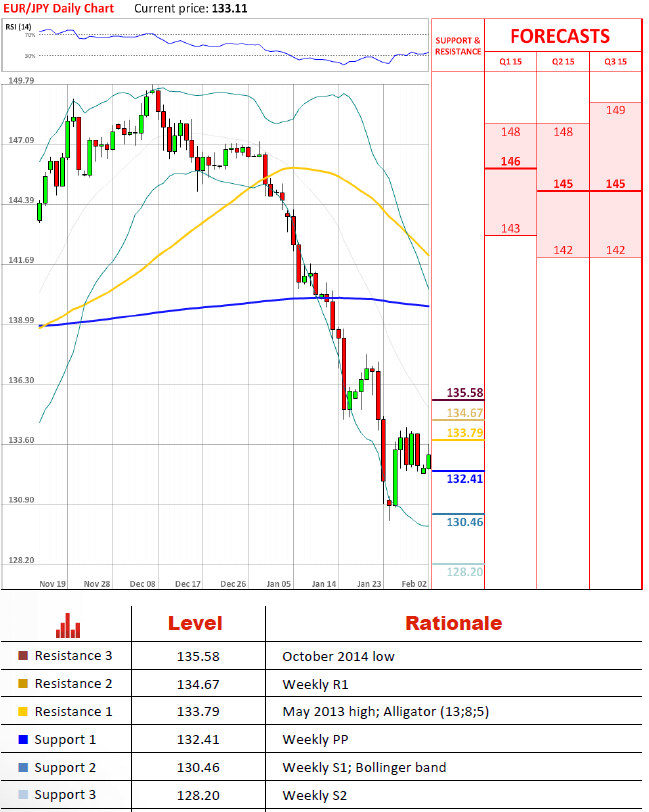Image resolution: width=649 pixels, height=812 pixels.
Task: Click the Q3 15 forecast value 145
Action: (615, 184)
